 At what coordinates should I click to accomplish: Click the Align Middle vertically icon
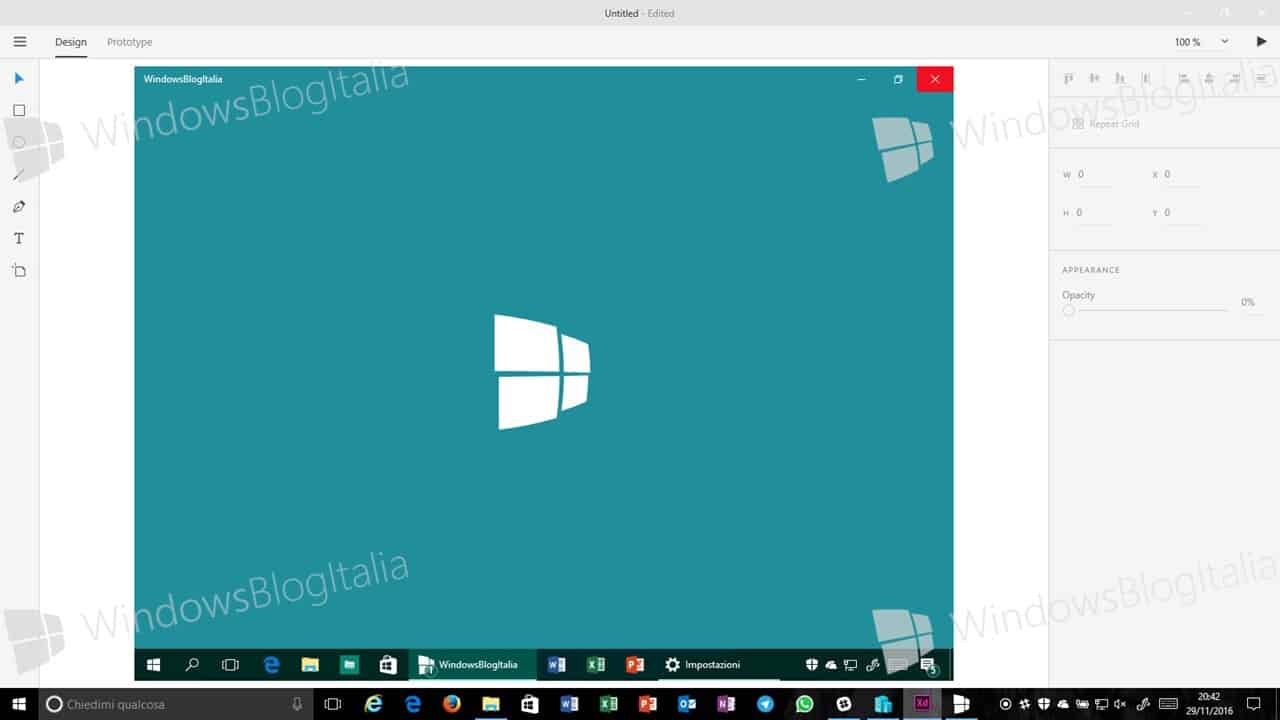tap(1094, 78)
